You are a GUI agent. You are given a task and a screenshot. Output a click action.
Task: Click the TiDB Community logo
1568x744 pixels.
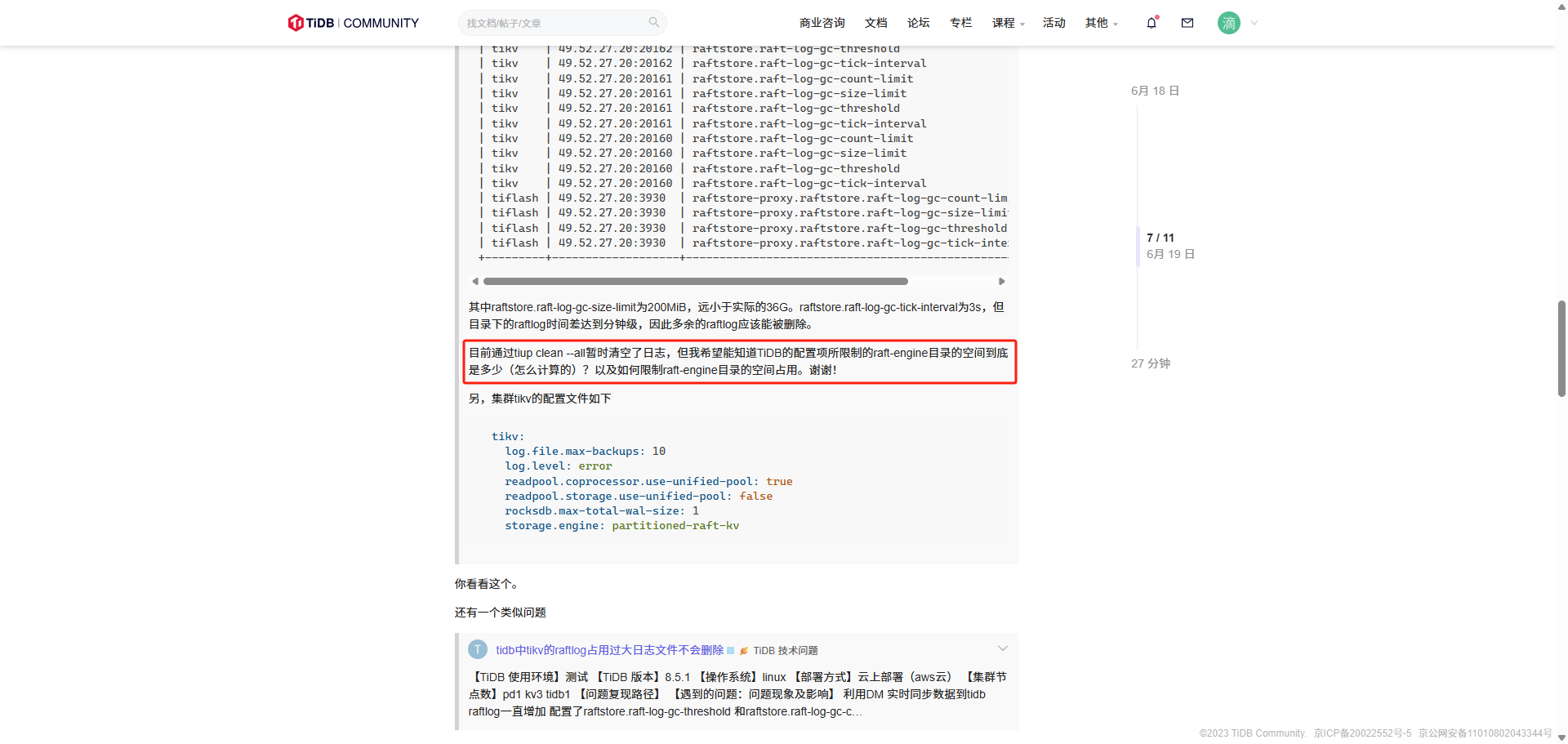pos(353,23)
